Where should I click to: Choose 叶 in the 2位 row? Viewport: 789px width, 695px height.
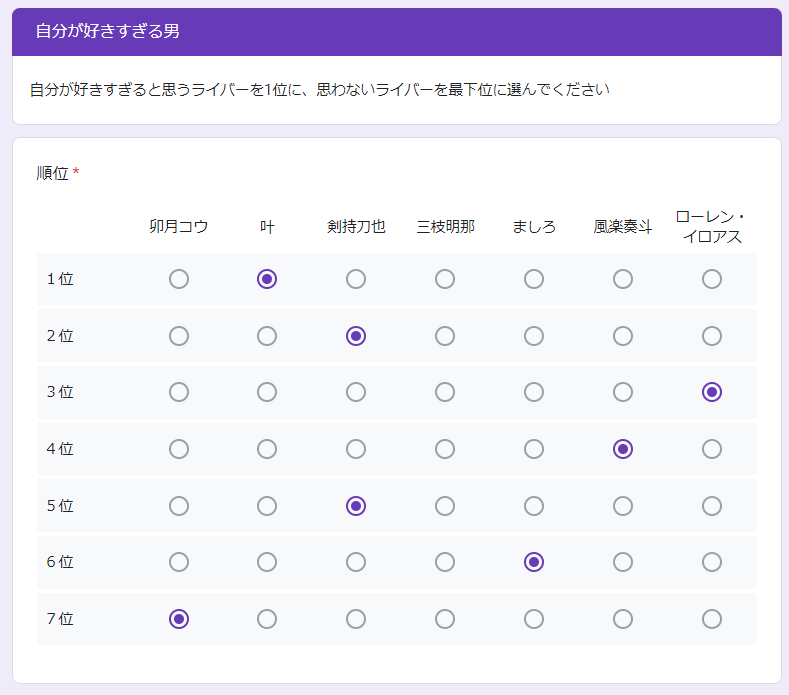click(x=267, y=336)
